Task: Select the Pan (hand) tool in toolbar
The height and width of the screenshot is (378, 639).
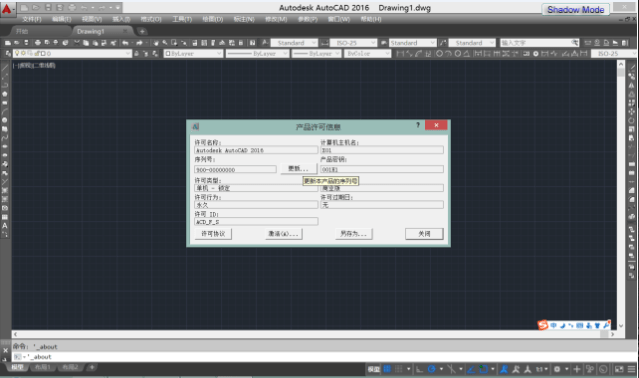Action: [156, 43]
